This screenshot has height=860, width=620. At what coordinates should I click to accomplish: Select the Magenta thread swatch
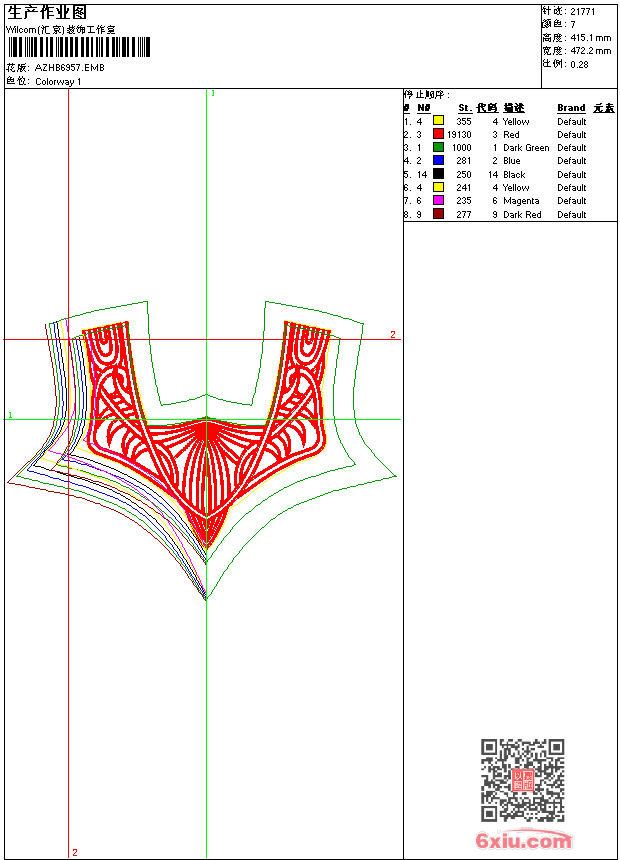click(438, 201)
